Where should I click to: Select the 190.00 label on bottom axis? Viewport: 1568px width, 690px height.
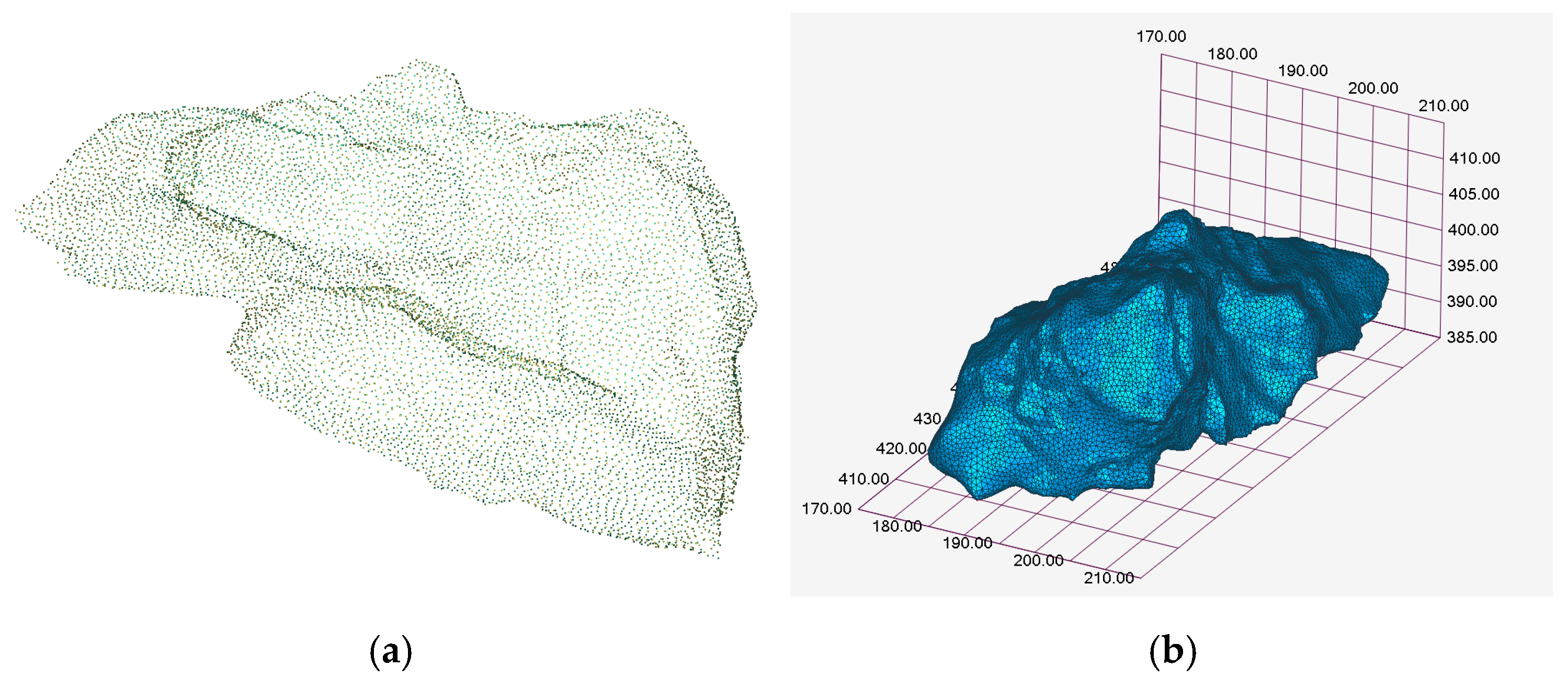[x=967, y=543]
